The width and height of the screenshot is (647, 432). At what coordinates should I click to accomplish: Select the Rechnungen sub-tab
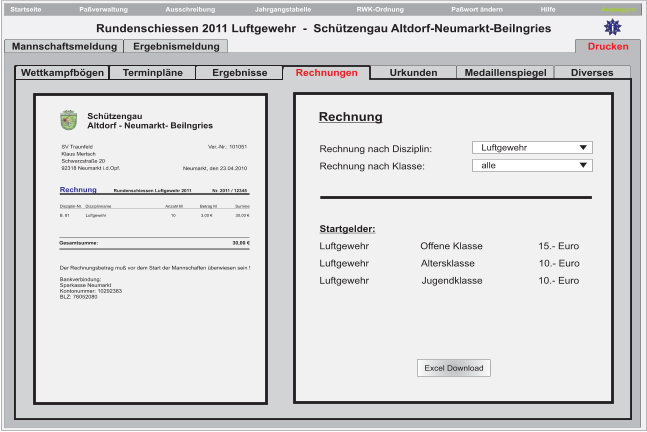326,73
